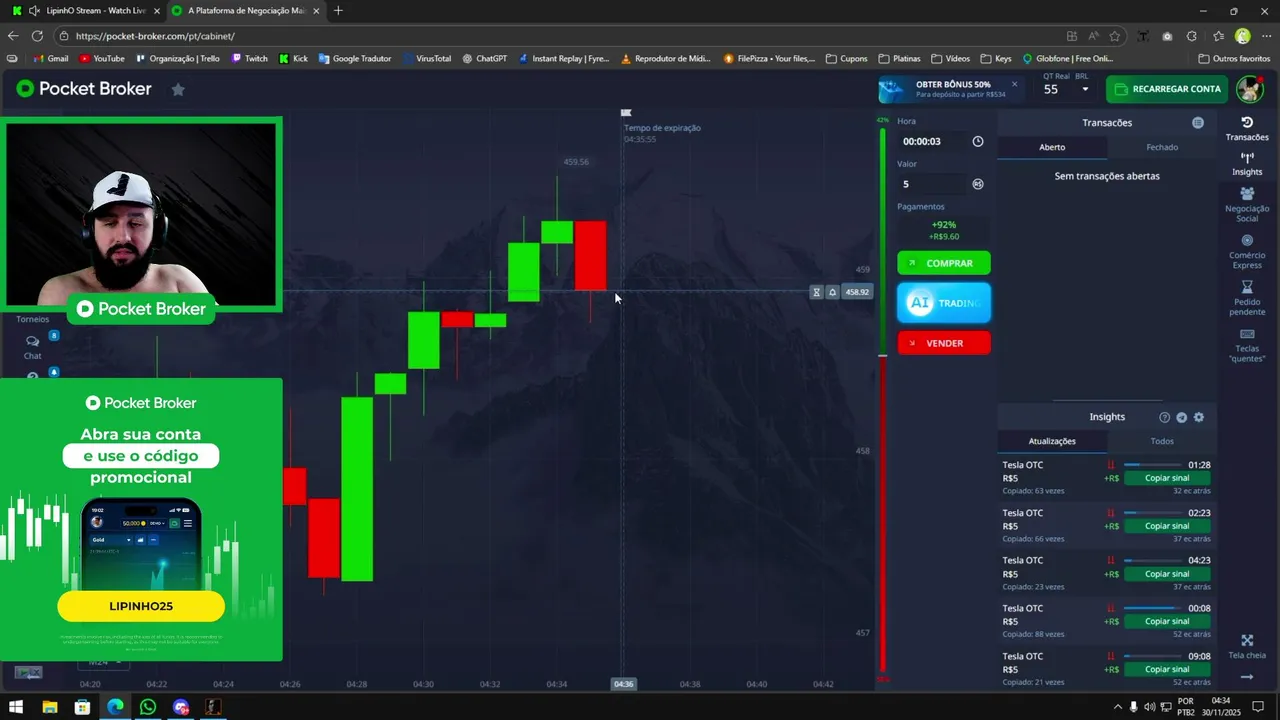The width and height of the screenshot is (1280, 720).
Task: Switch to Tela cheia fullscreen
Action: point(1247,646)
